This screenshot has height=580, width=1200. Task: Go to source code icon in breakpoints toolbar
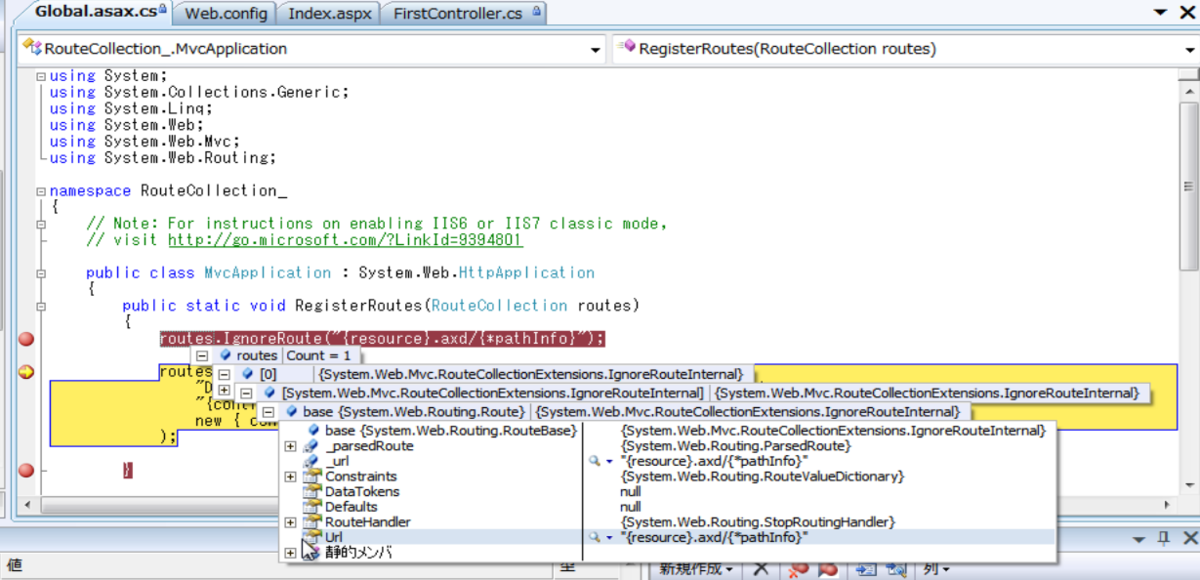867,569
